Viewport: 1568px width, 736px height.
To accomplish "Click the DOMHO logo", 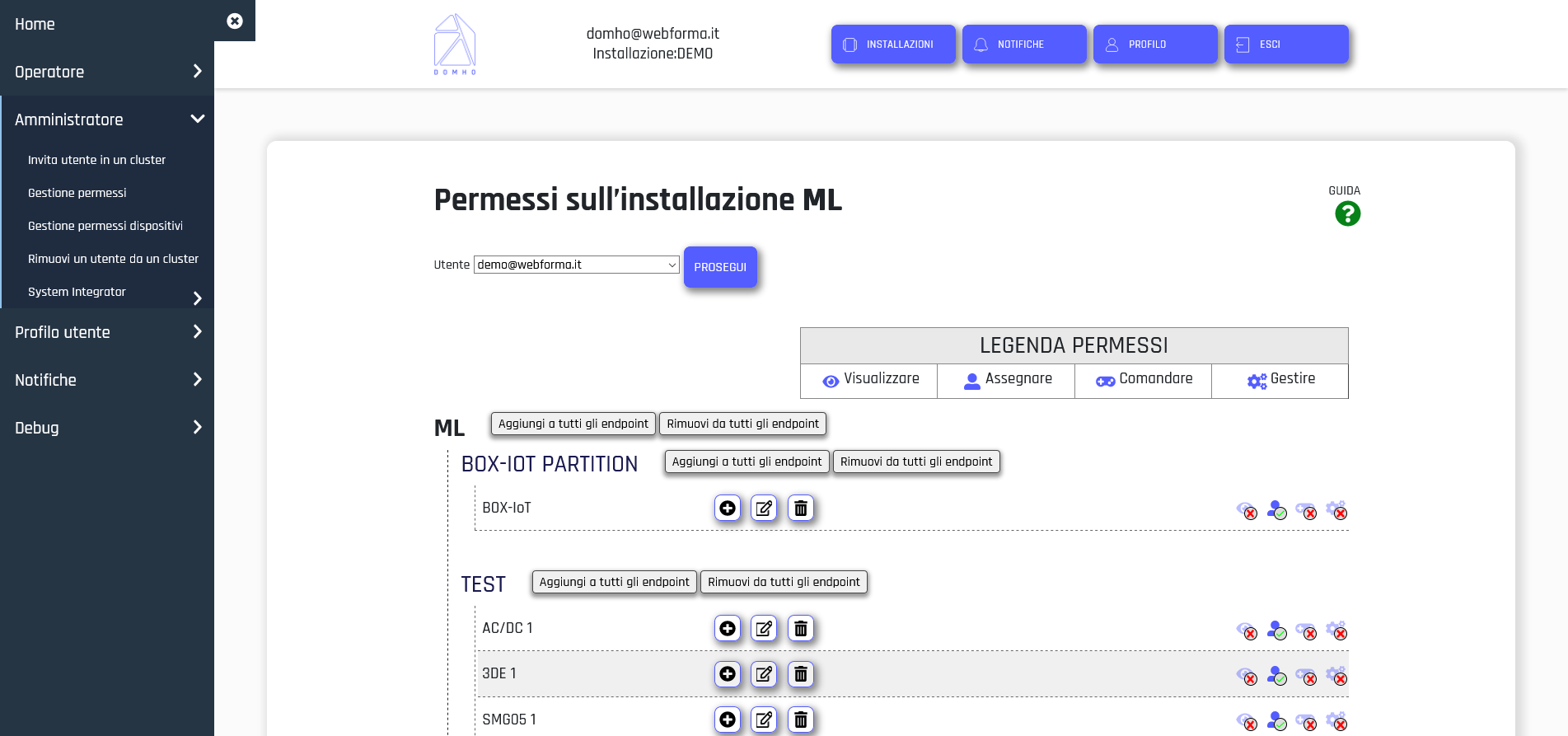I will click(x=455, y=45).
